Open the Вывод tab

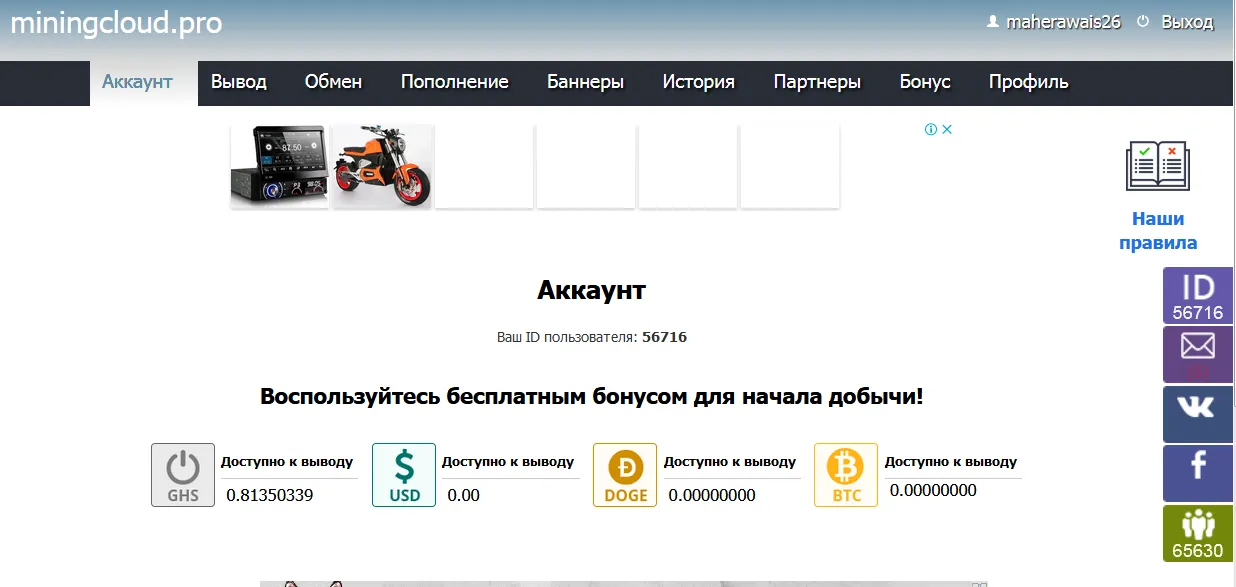tap(239, 82)
